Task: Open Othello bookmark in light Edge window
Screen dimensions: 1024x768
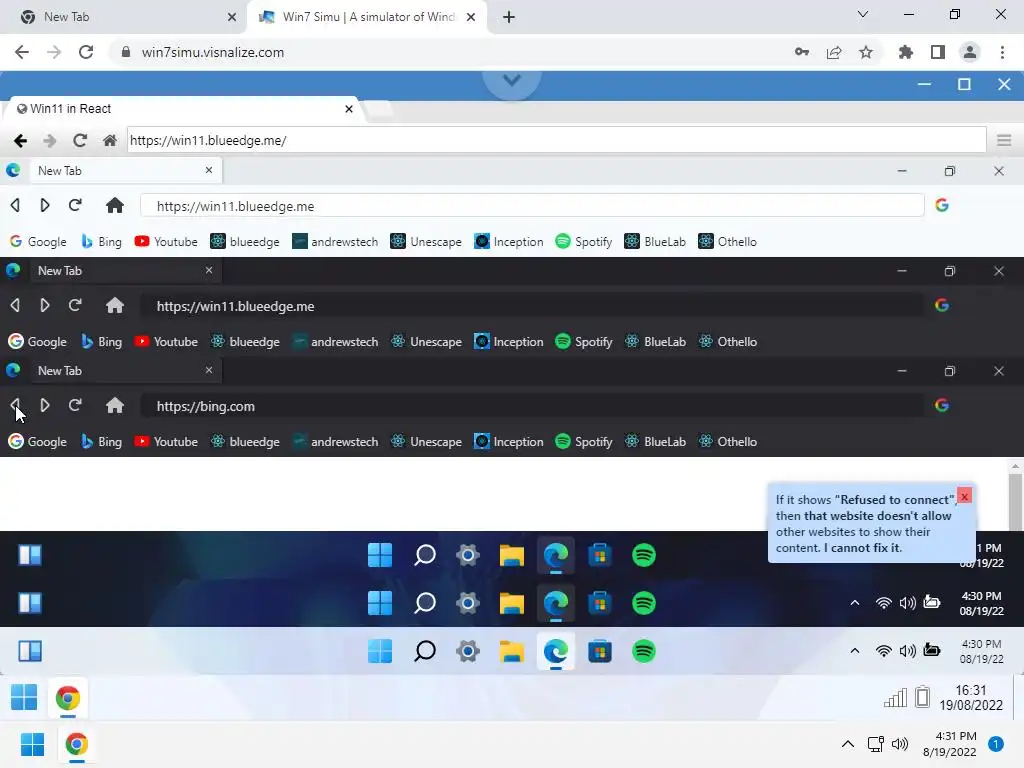Action: pyautogui.click(x=727, y=241)
